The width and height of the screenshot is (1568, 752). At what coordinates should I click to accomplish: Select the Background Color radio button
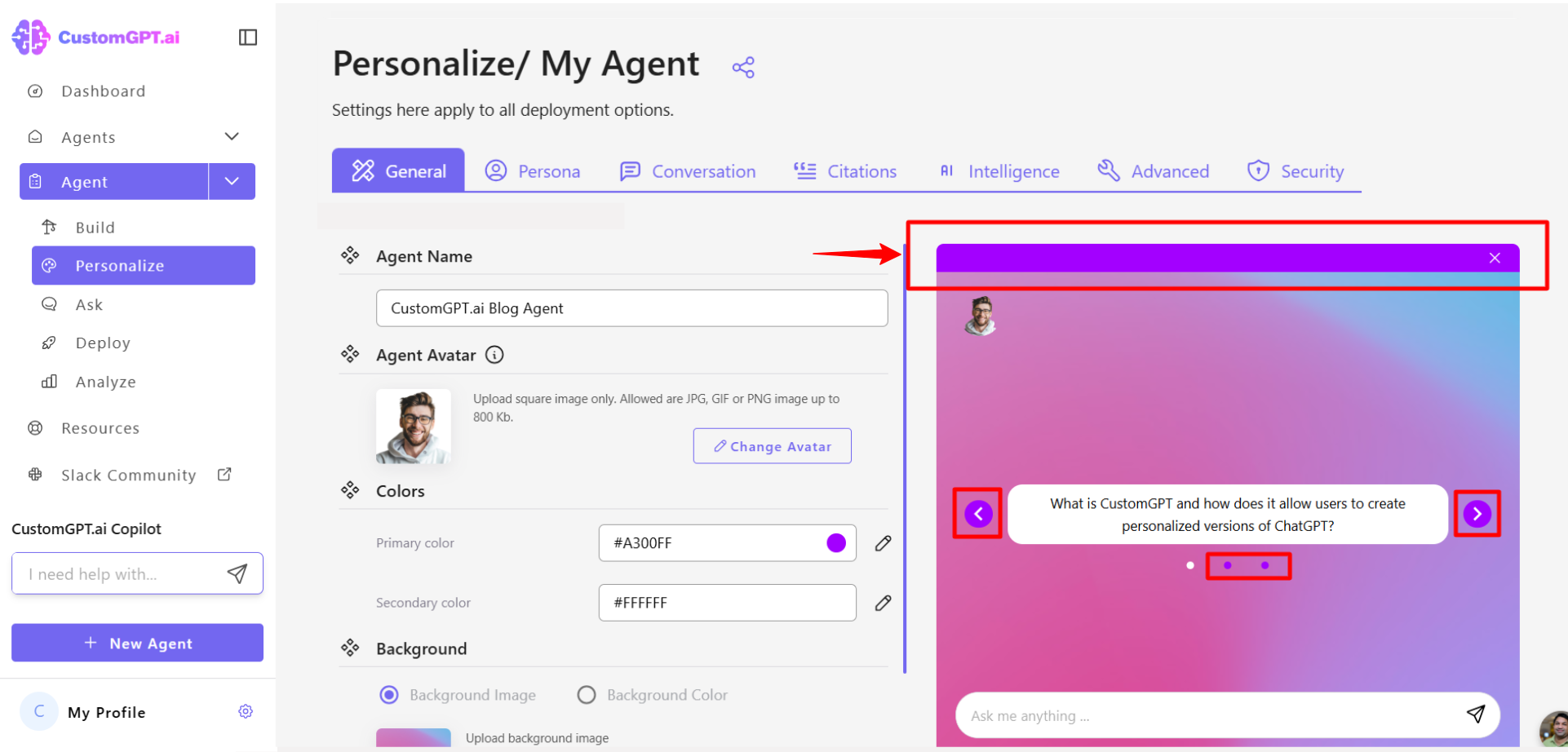[x=586, y=695]
